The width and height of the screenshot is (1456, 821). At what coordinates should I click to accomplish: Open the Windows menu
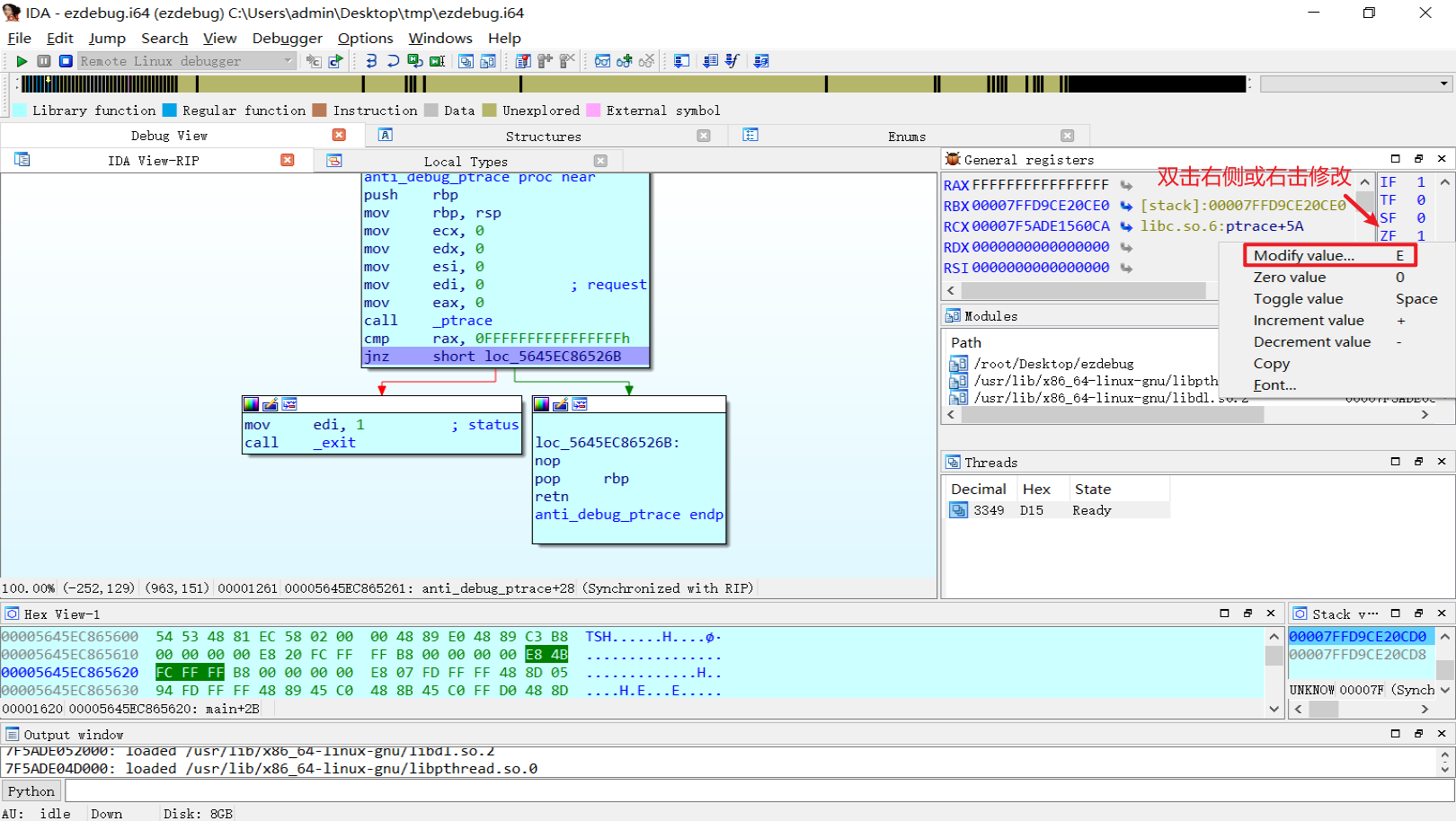(440, 38)
